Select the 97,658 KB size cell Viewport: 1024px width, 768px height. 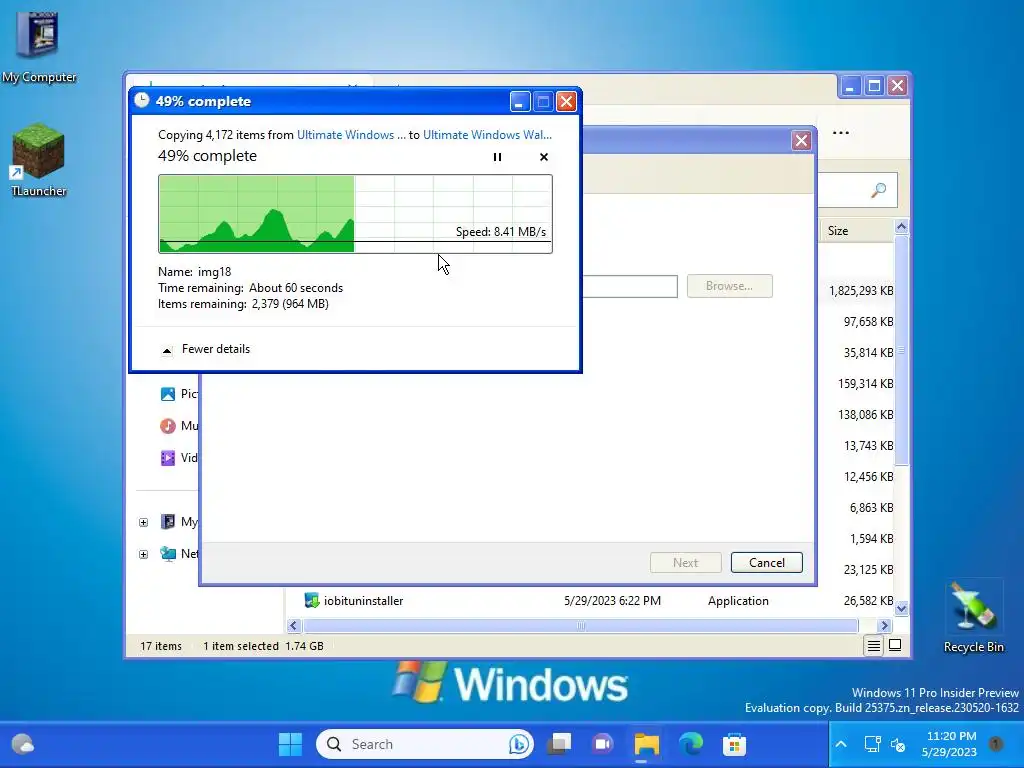pos(868,321)
